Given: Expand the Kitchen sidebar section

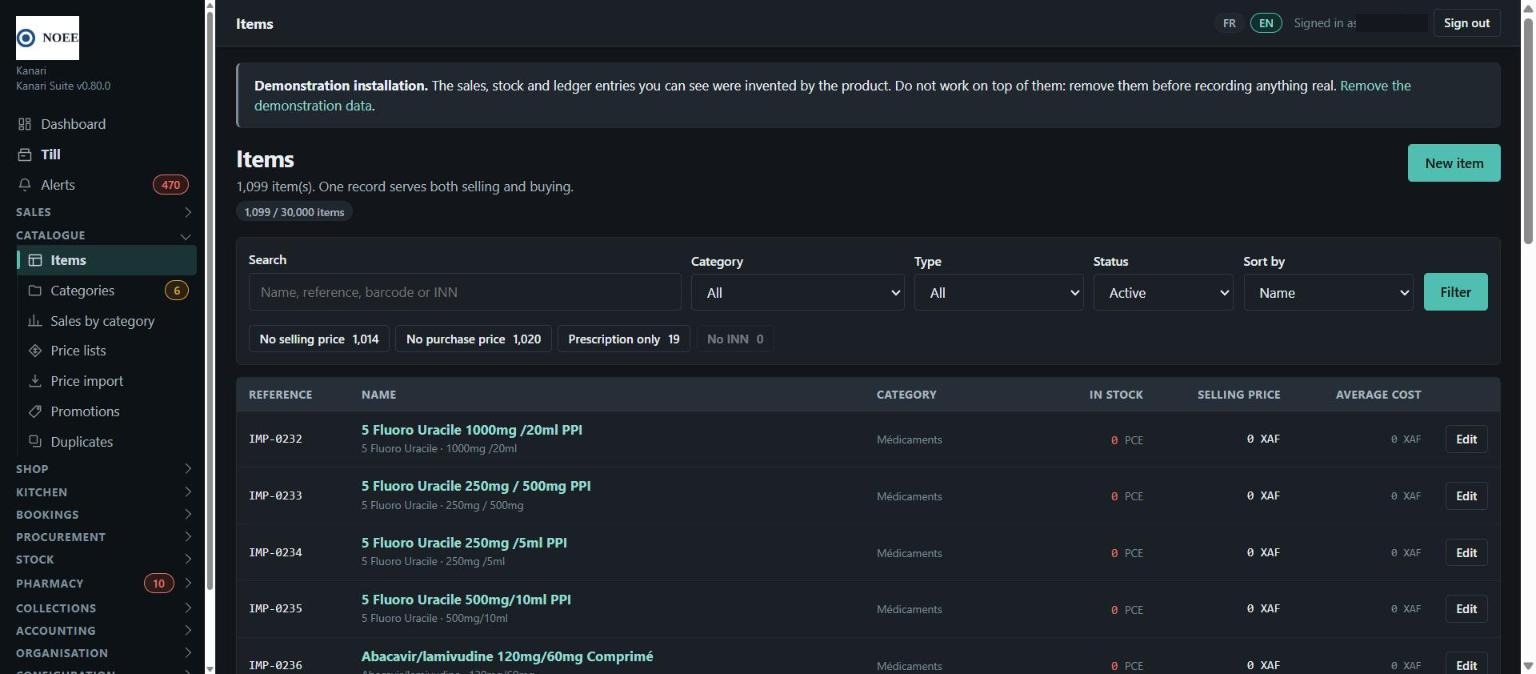Looking at the screenshot, I should 104,492.
